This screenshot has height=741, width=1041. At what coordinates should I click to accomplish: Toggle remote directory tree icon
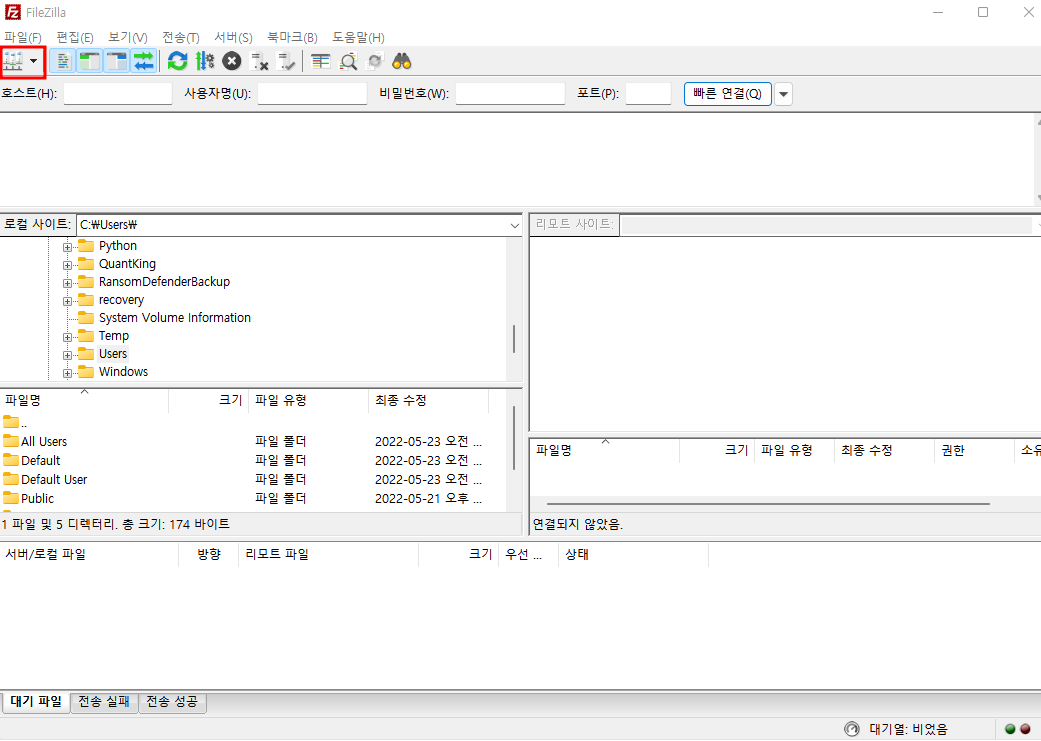pyautogui.click(x=117, y=62)
